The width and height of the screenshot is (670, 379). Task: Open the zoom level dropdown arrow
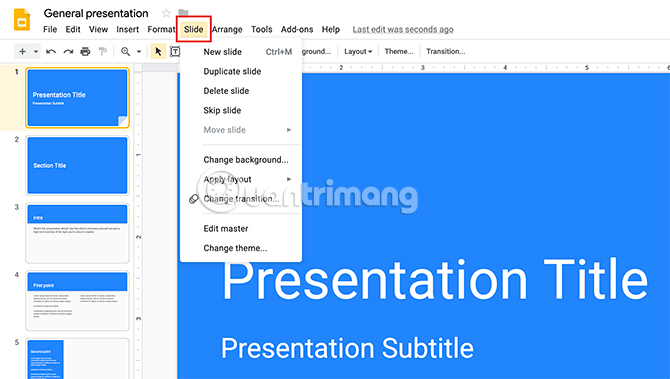click(139, 52)
